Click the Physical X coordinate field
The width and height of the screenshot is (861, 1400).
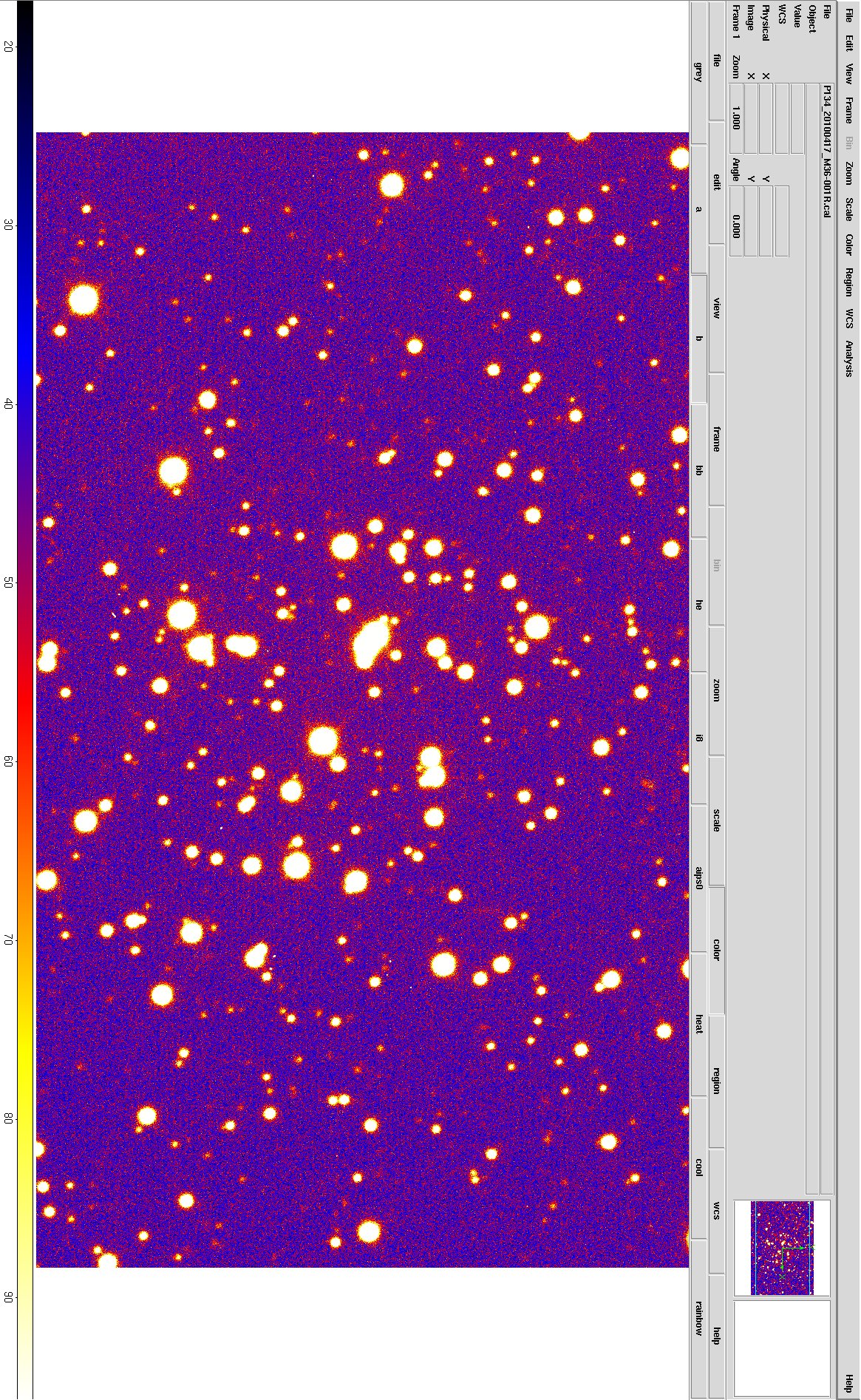[x=766, y=118]
